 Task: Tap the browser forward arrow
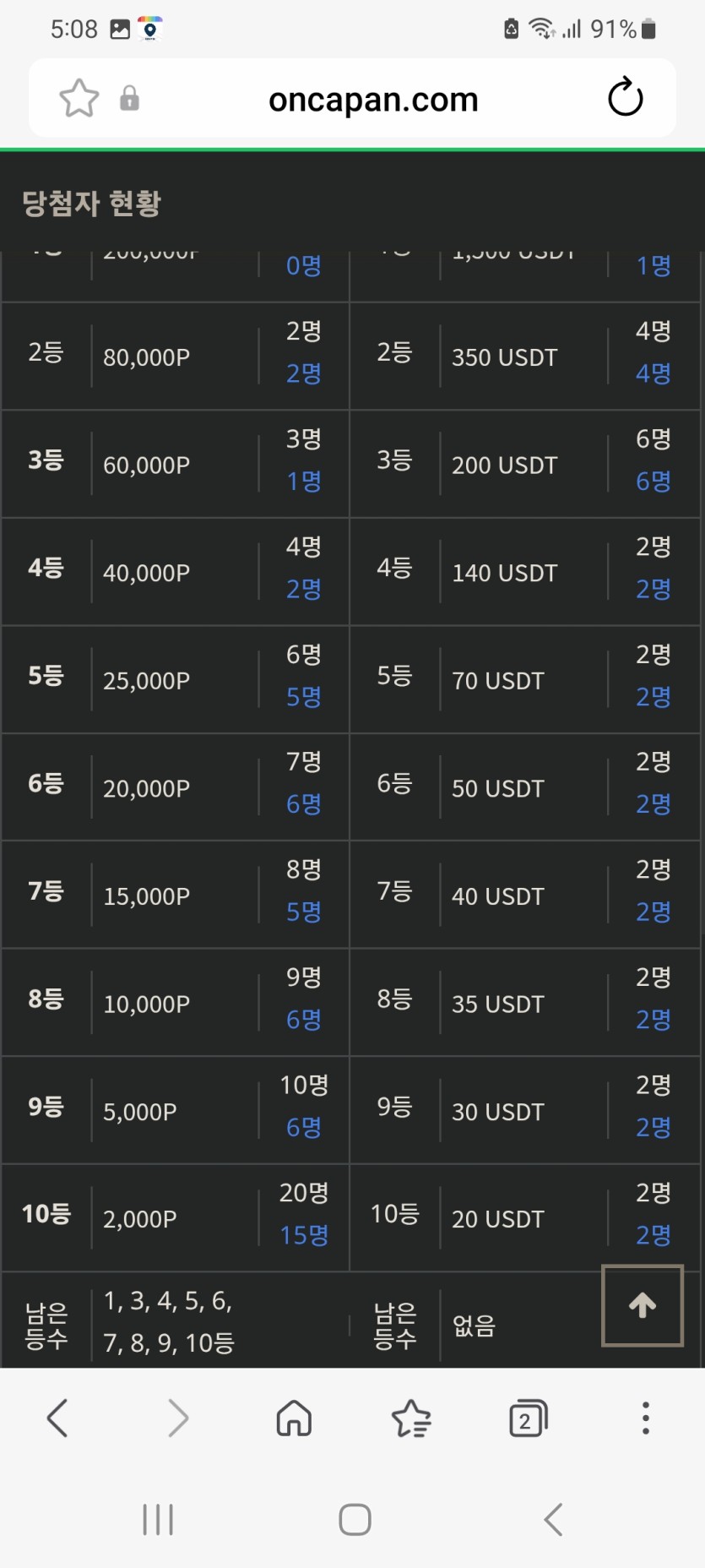coord(177,1418)
